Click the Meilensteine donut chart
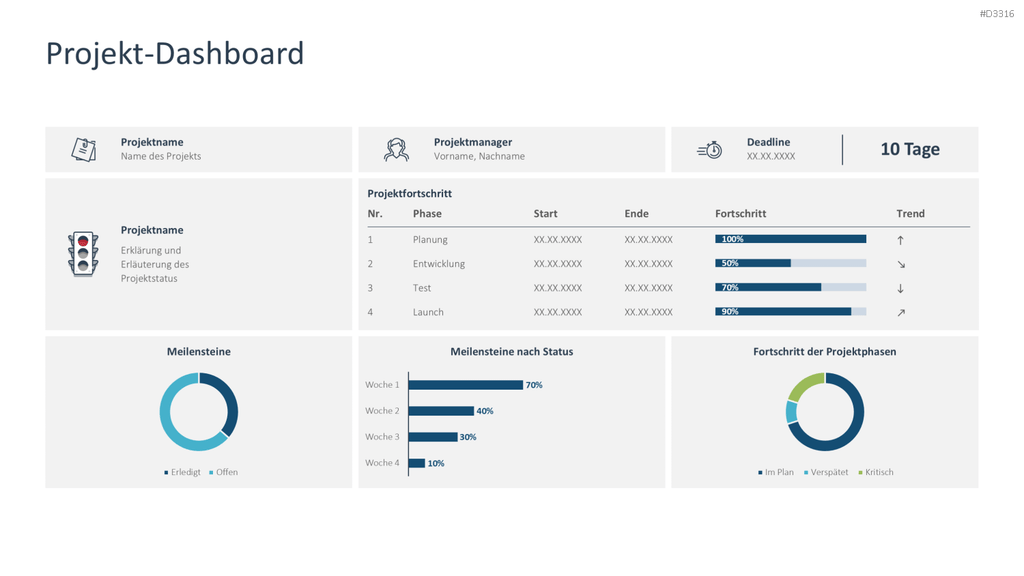The image size is (1024, 576). pos(199,411)
